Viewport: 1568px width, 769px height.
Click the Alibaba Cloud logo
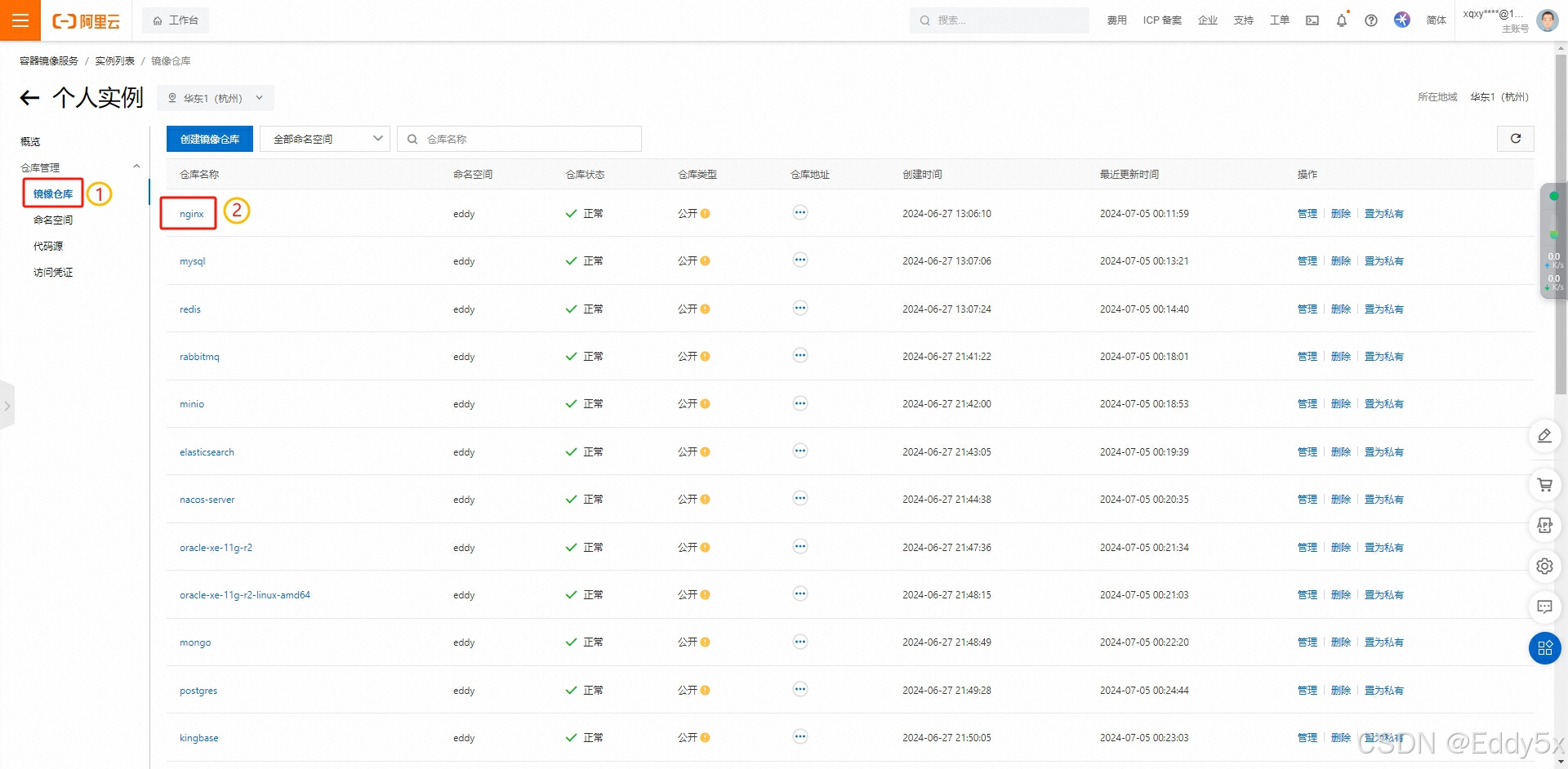point(86,21)
